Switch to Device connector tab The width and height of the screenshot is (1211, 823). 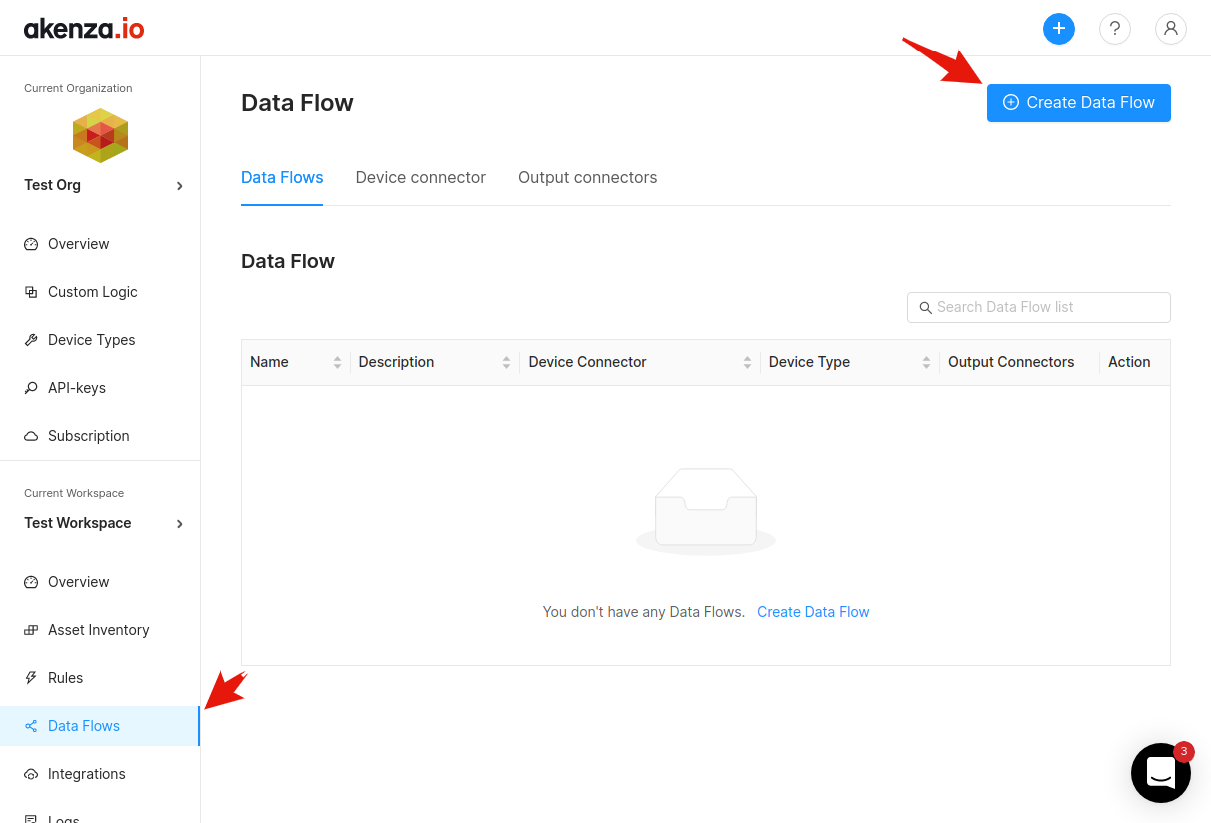420,178
